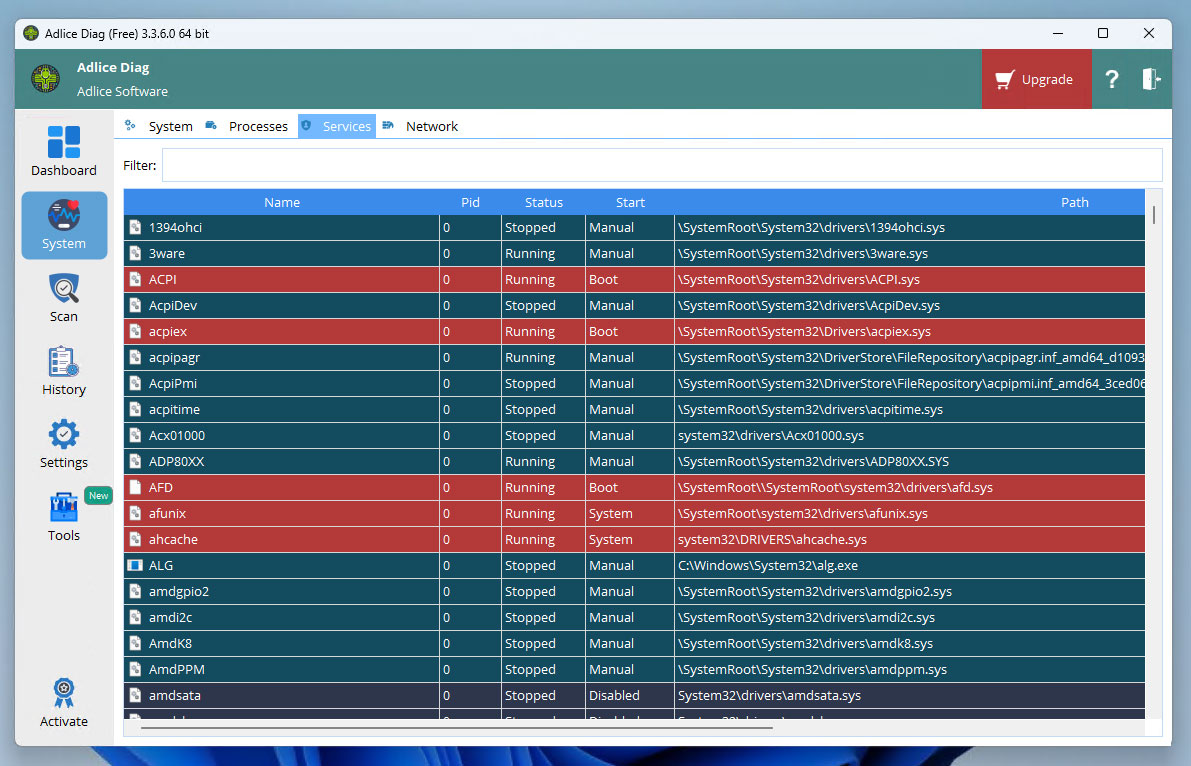Click the exit door icon in header
This screenshot has width=1191, height=766.
(1151, 80)
